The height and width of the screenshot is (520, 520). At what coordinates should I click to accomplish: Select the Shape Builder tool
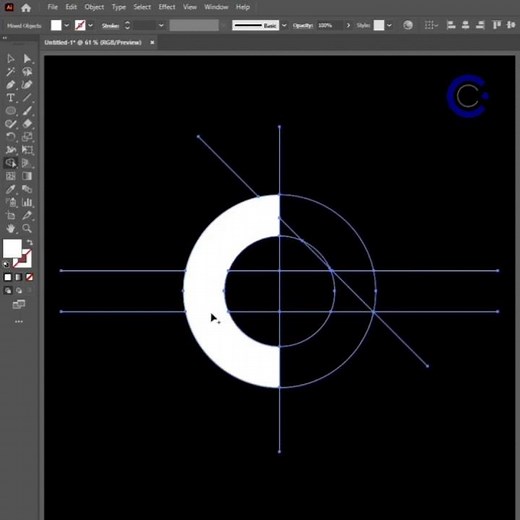(11, 163)
